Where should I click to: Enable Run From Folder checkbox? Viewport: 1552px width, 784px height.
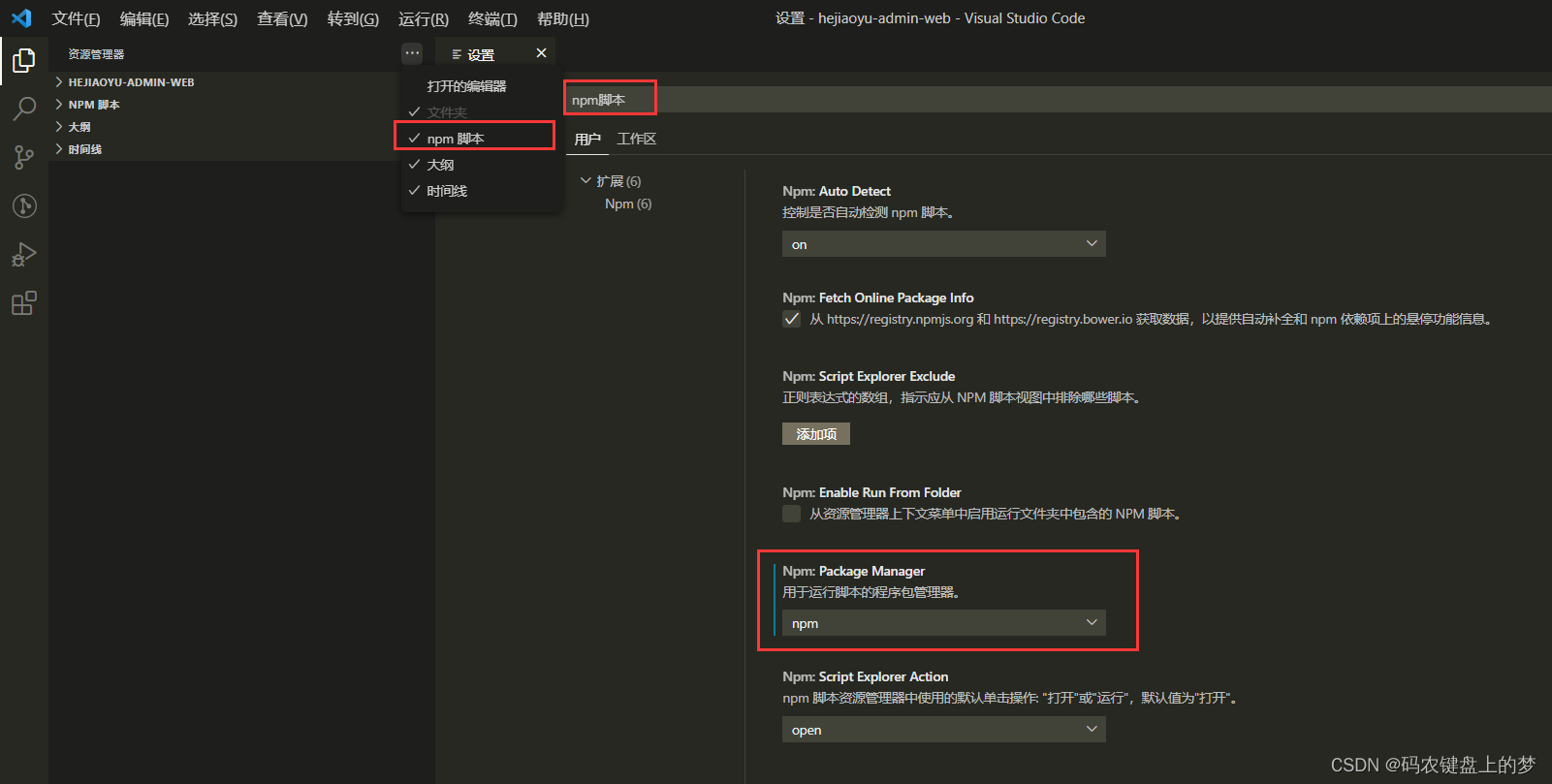(792, 514)
